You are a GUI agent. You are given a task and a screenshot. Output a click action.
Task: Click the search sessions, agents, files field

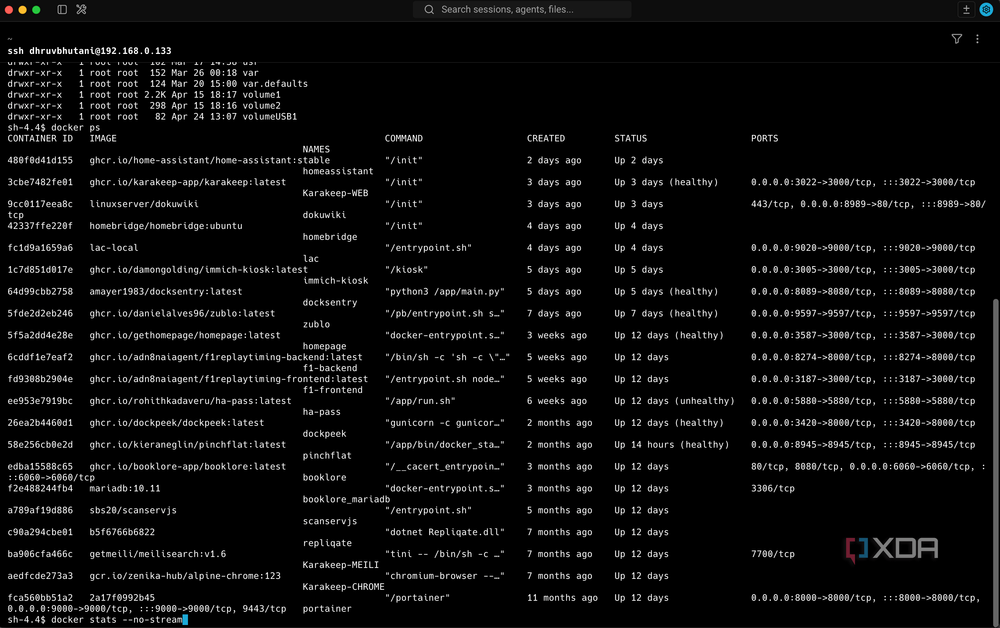click(522, 10)
